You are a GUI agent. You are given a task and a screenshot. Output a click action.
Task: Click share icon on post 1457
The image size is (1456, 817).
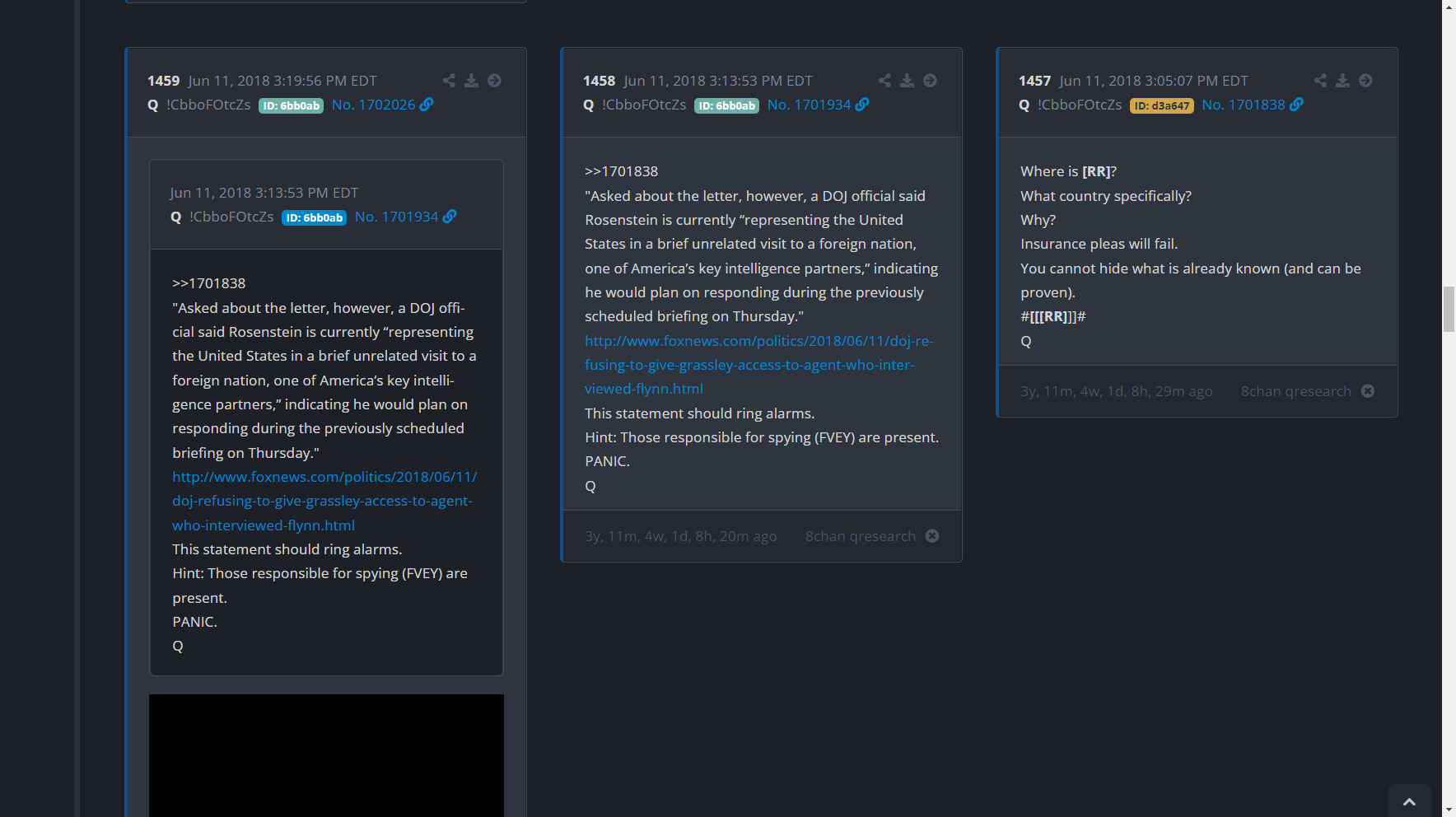tap(1320, 81)
